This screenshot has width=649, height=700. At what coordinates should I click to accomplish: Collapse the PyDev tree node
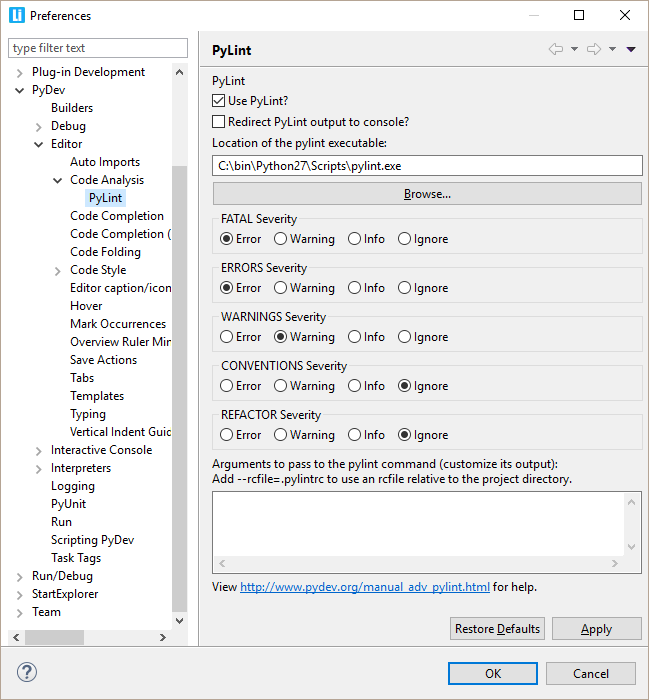click(20, 91)
